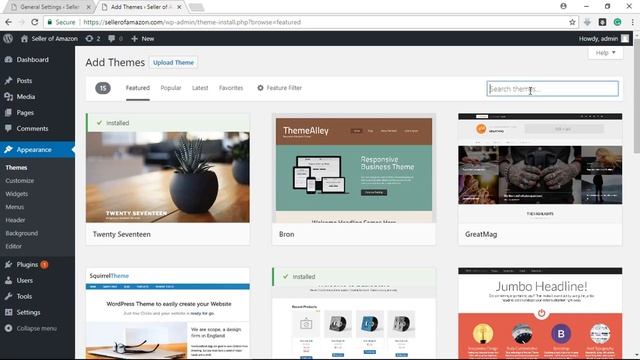Click the Dashboard gauge icon
This screenshot has height=360, width=640.
[9, 60]
